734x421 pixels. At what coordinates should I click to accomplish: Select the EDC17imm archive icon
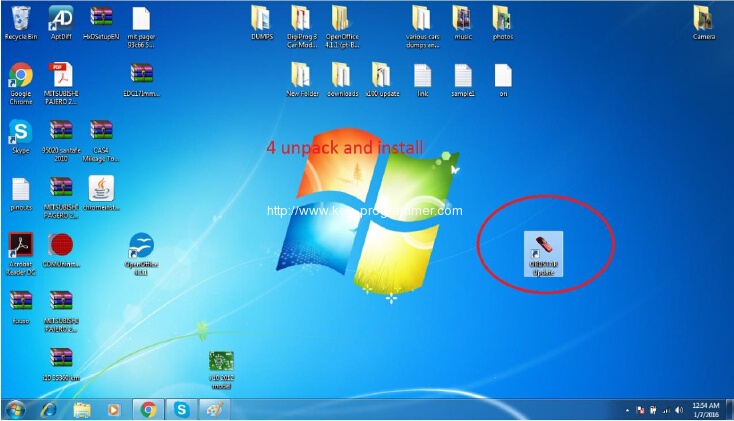click(141, 80)
